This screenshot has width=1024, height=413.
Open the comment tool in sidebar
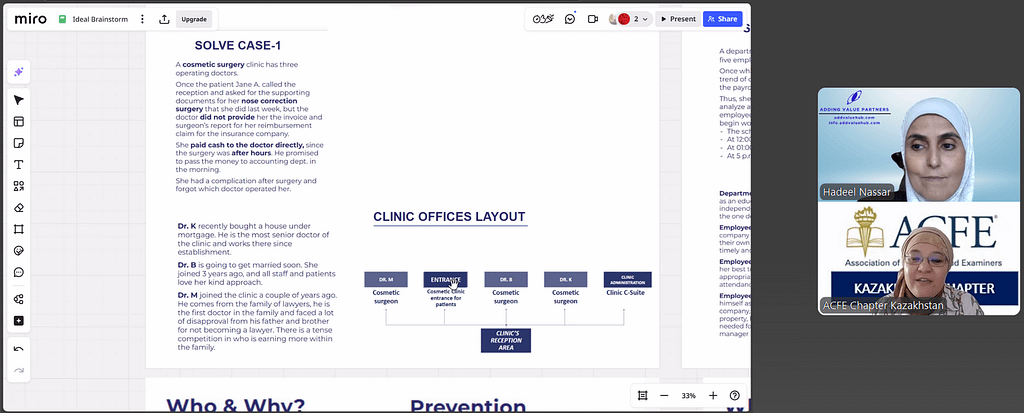19,272
